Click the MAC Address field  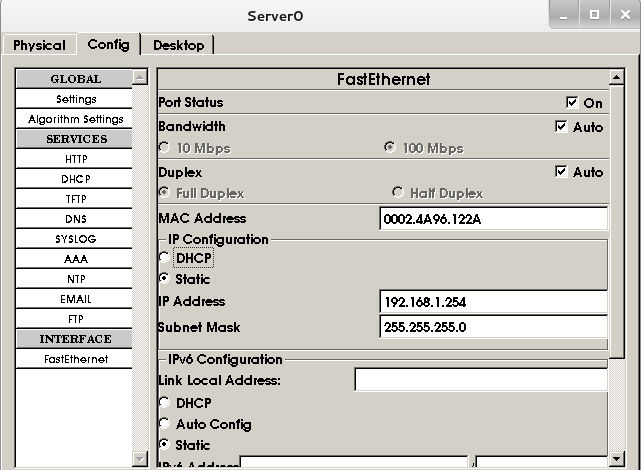(x=494, y=219)
